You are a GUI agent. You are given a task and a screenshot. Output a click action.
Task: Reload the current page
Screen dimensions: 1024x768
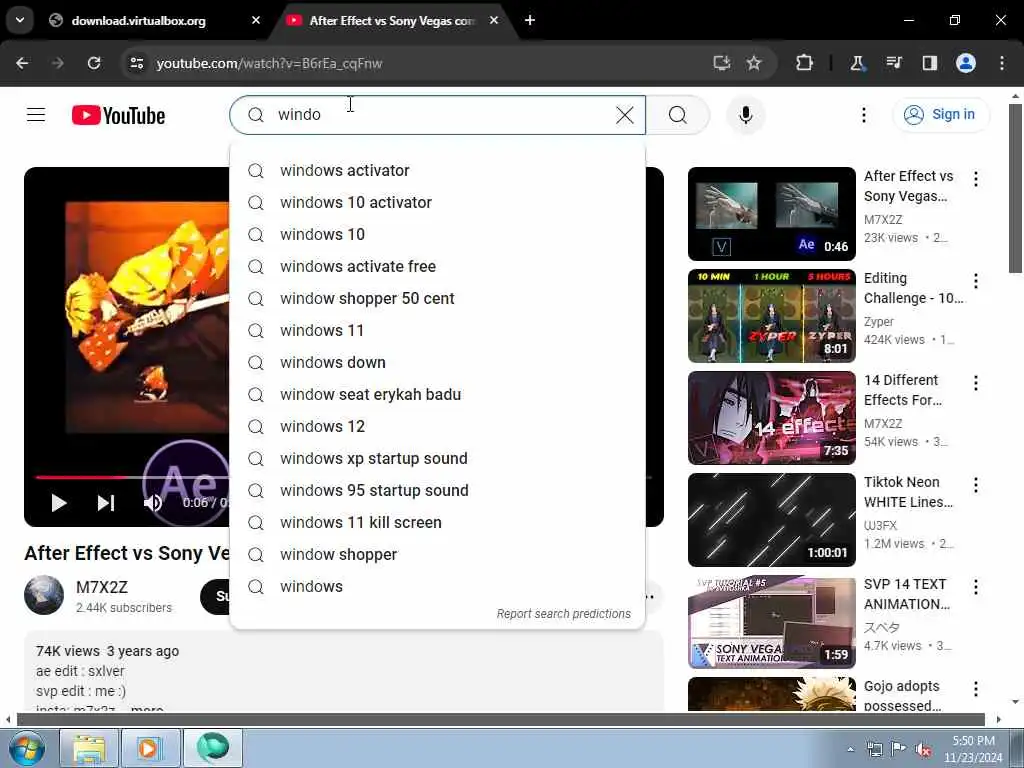[x=94, y=63]
